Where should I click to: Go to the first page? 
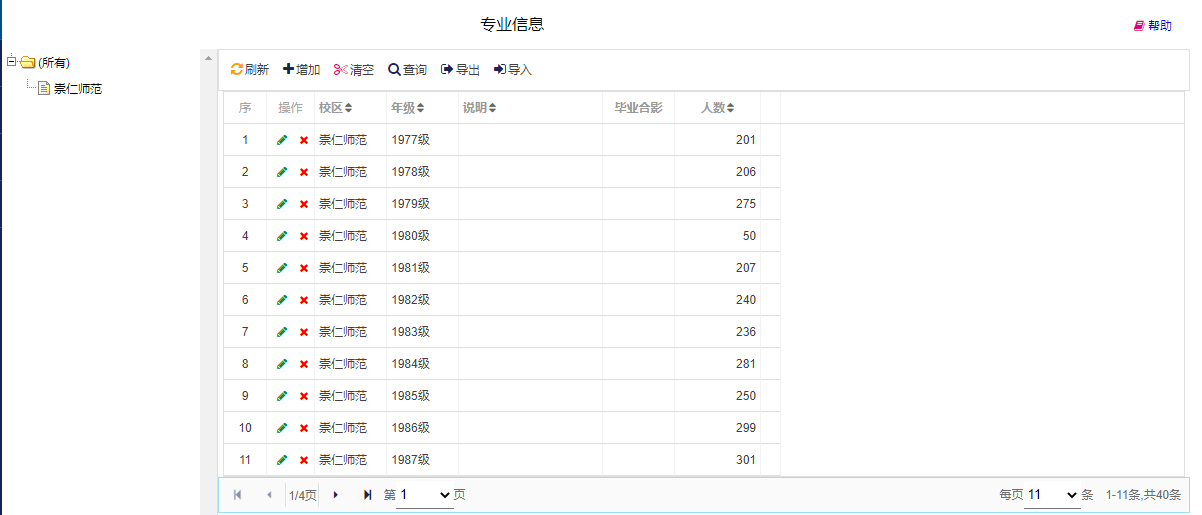237,495
